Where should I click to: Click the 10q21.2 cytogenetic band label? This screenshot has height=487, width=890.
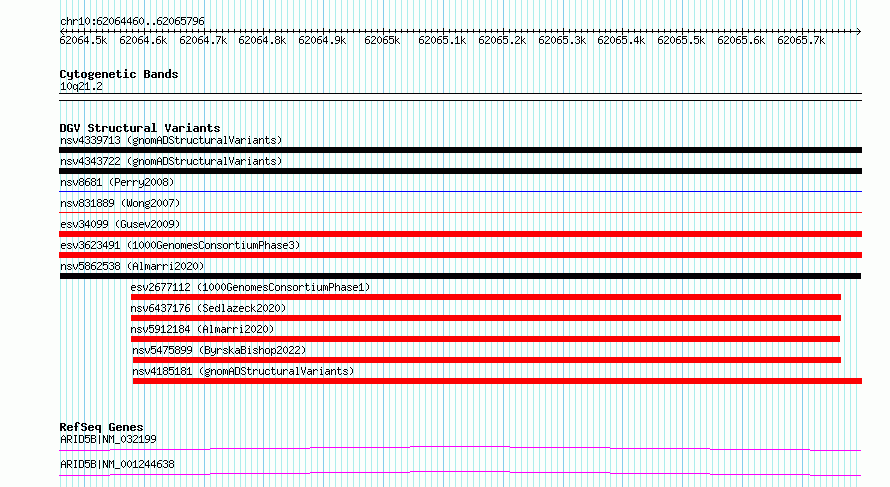(81, 86)
